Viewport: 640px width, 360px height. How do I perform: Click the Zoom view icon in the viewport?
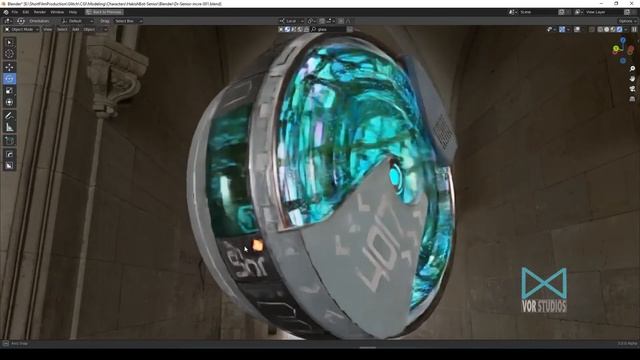coord(632,69)
